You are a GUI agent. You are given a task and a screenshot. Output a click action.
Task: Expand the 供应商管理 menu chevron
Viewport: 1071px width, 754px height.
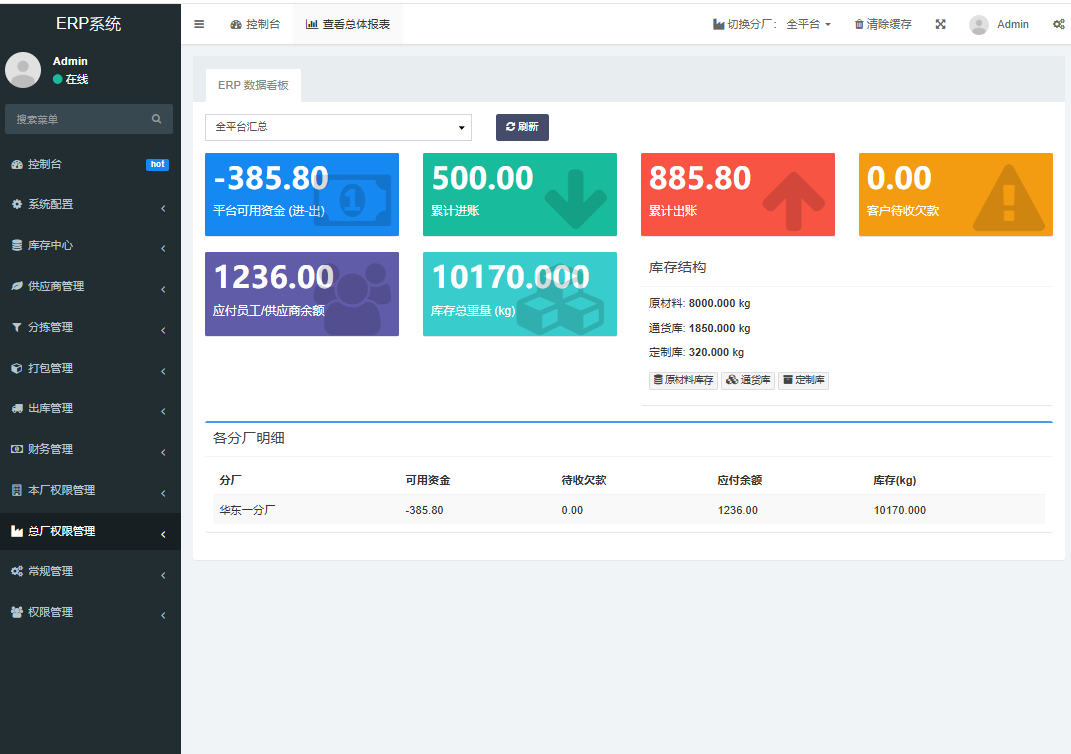[163, 290]
